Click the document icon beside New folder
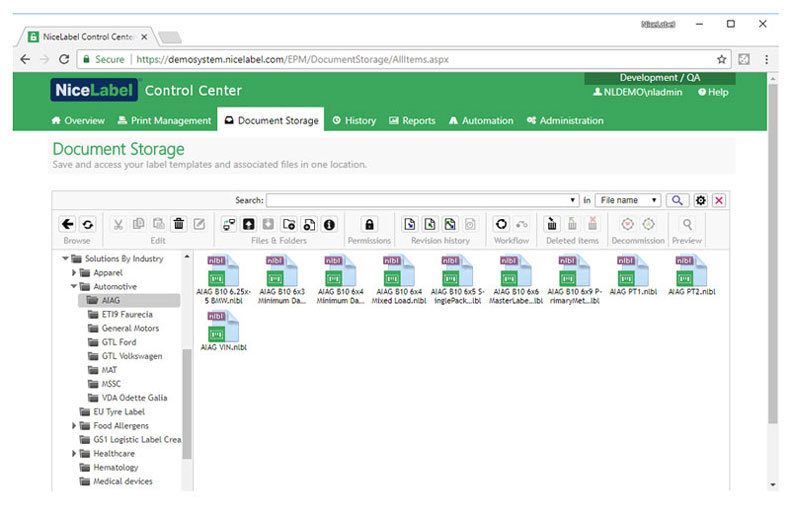This screenshot has height=514, width=790. click(x=309, y=224)
